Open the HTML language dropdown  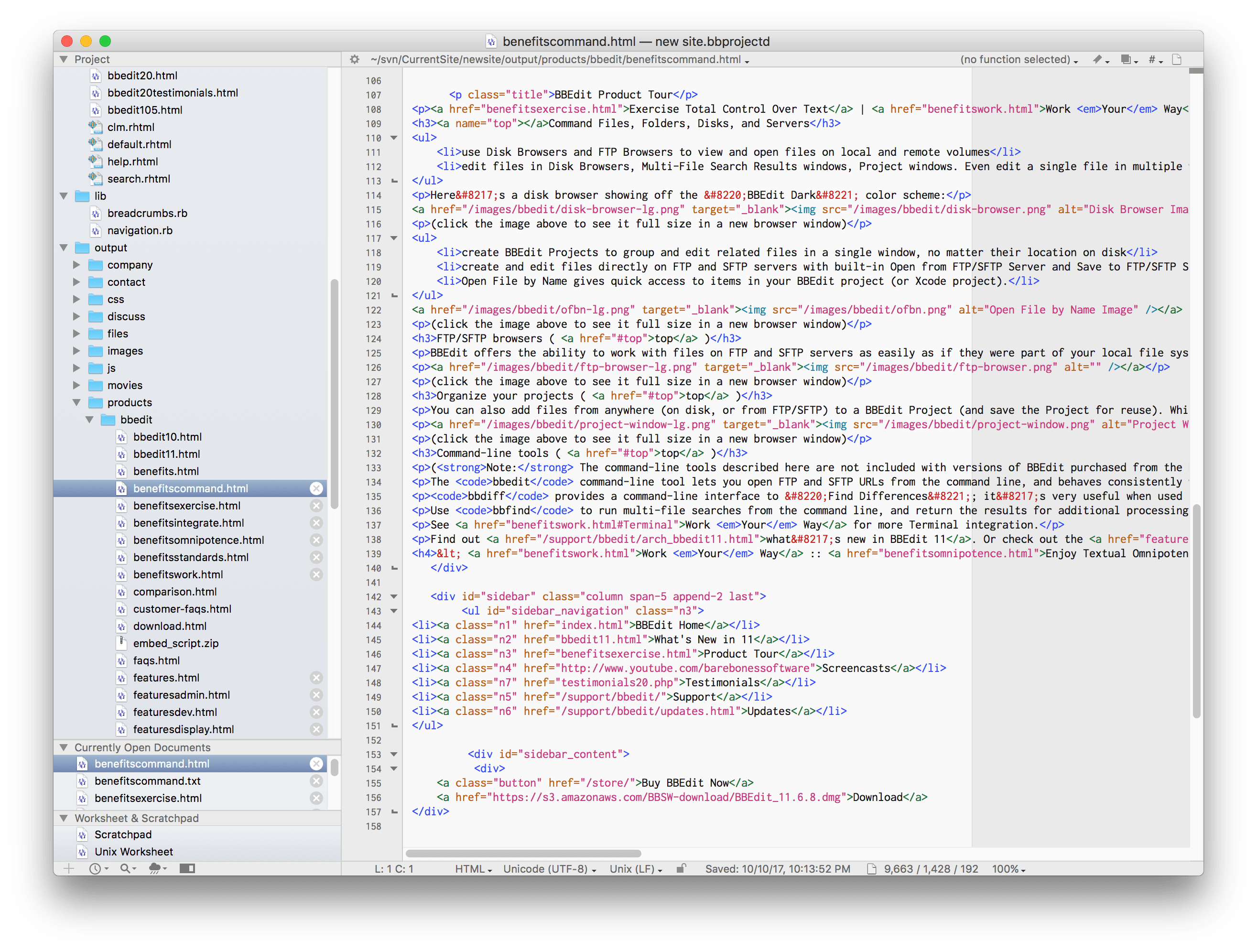[x=473, y=869]
